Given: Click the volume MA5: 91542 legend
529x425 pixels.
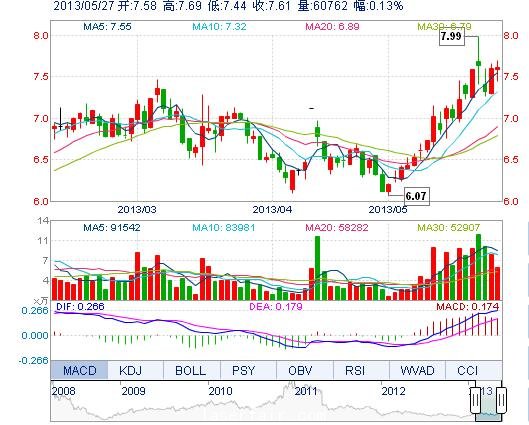Looking at the screenshot, I should point(112,228).
